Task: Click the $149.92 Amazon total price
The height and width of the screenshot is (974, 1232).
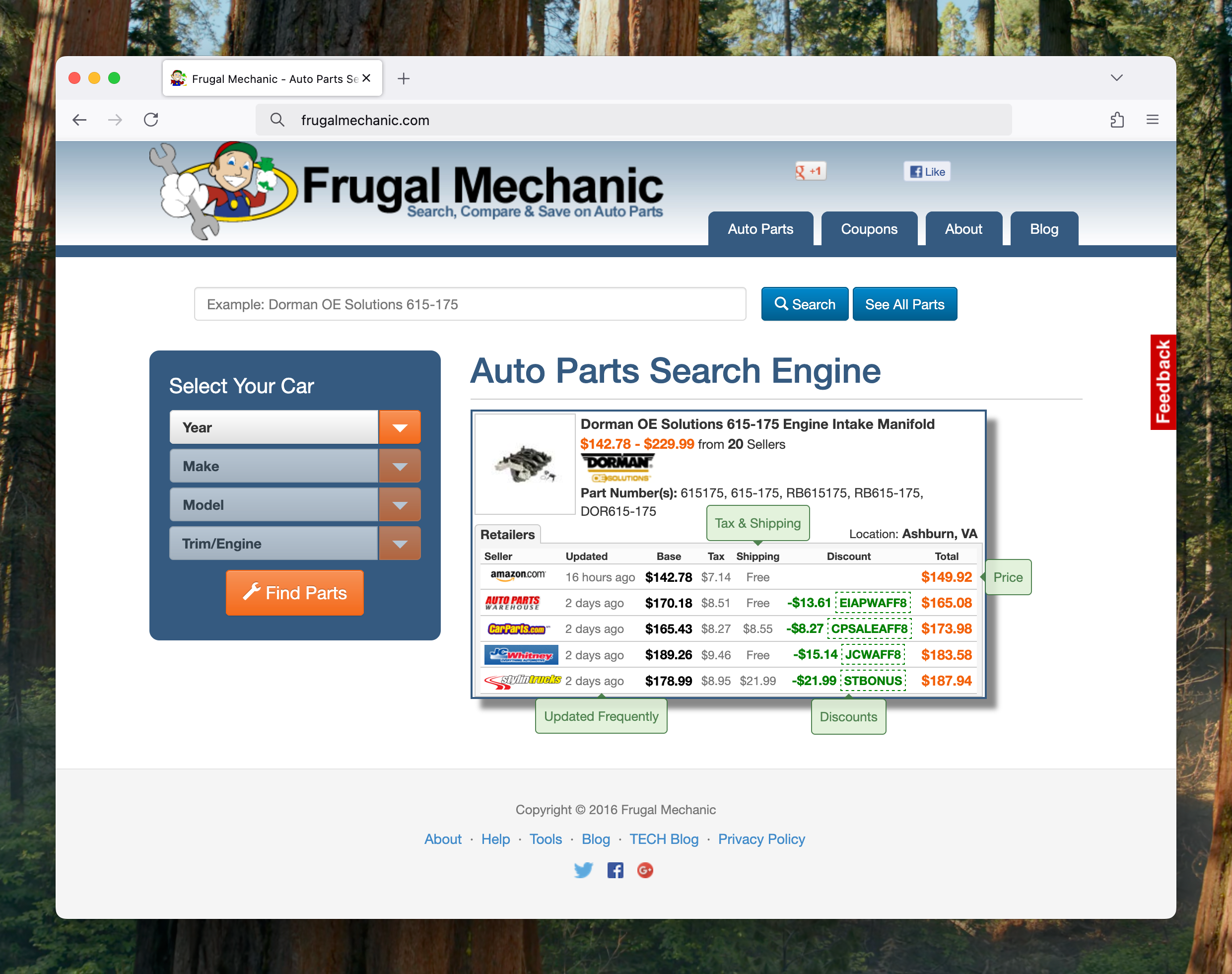Action: [x=947, y=576]
